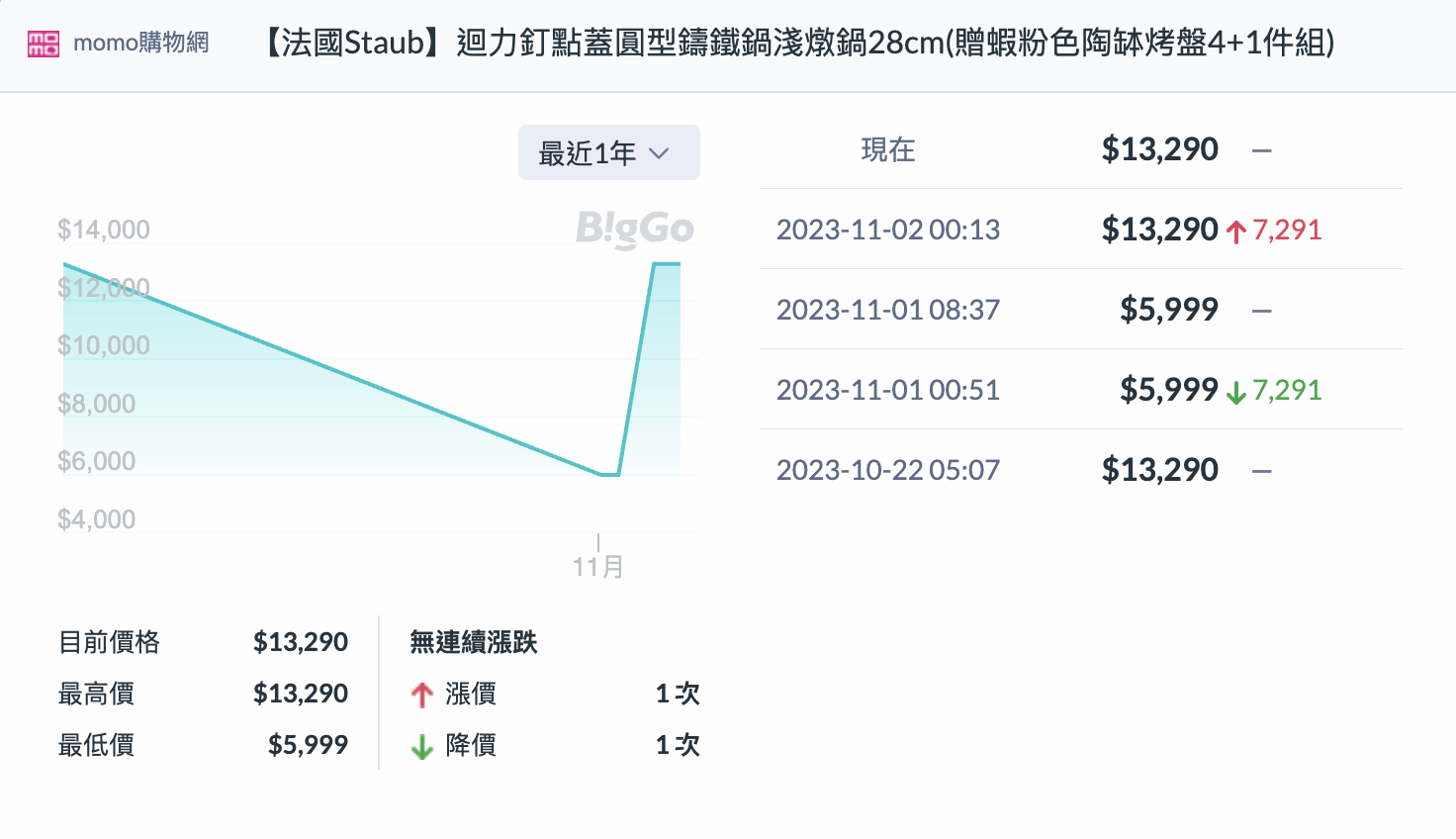
Task: Click the lowest point on price chart line
Action: (x=609, y=475)
